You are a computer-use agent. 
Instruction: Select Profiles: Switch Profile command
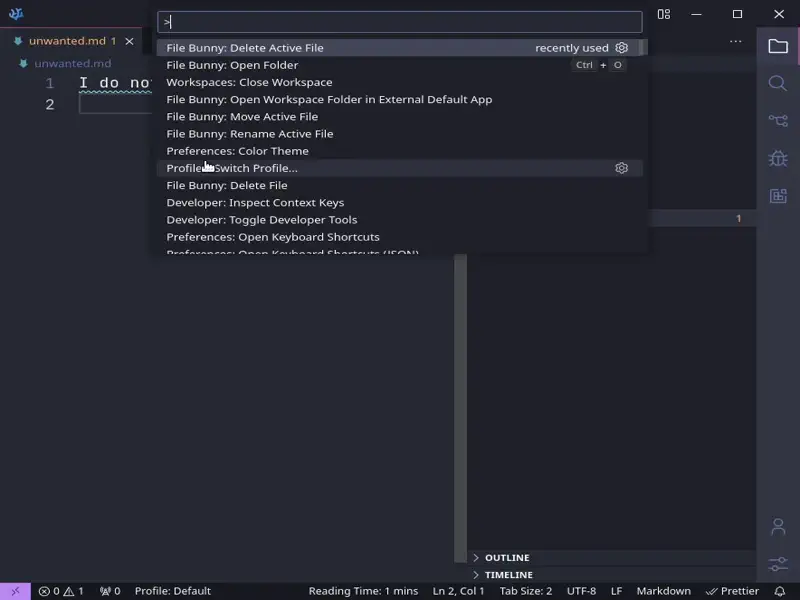click(399, 168)
